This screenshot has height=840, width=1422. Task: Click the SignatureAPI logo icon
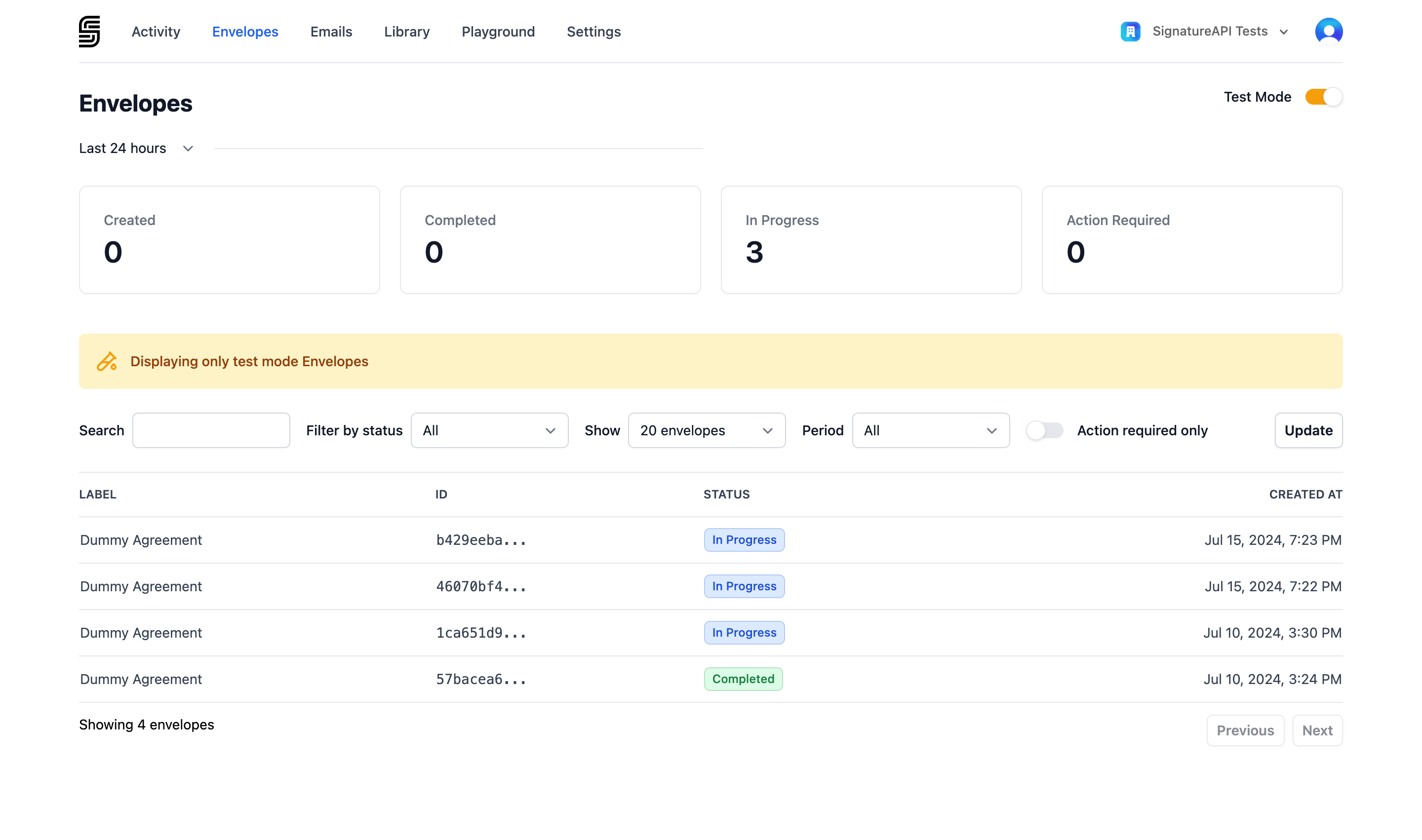[x=89, y=32]
